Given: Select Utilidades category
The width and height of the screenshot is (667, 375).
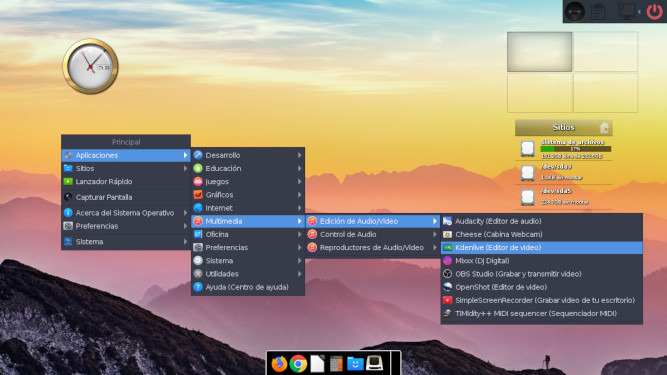Looking at the screenshot, I should coord(248,274).
